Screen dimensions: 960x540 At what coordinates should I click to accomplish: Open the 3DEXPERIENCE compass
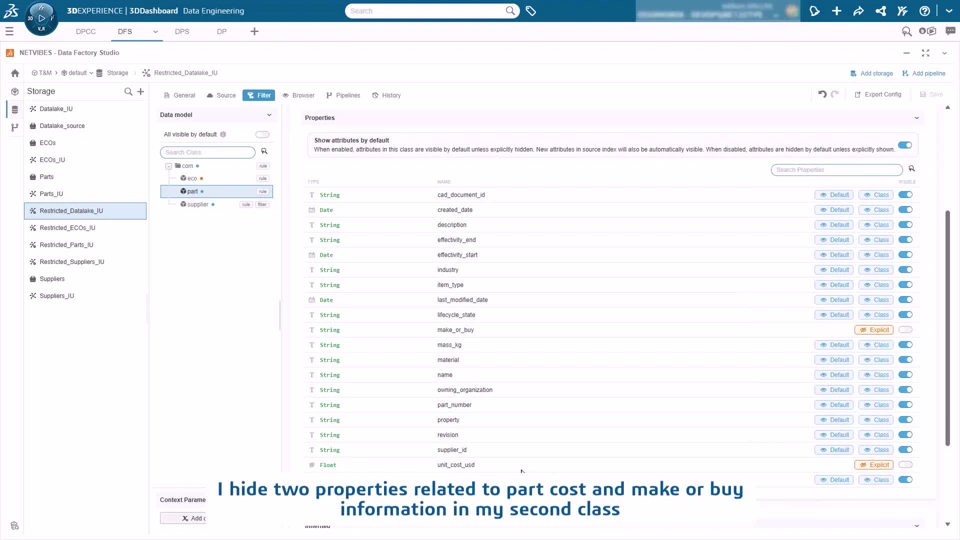41,18
